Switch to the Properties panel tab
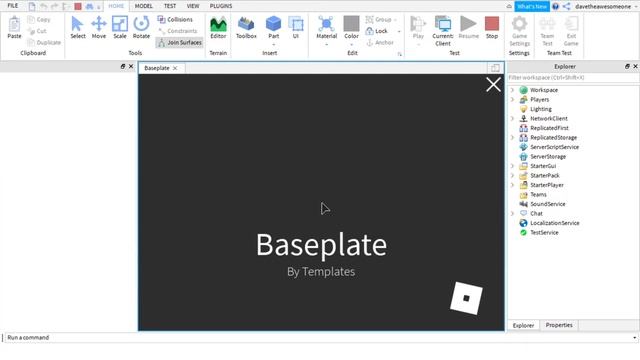The width and height of the screenshot is (640, 360). click(x=559, y=325)
